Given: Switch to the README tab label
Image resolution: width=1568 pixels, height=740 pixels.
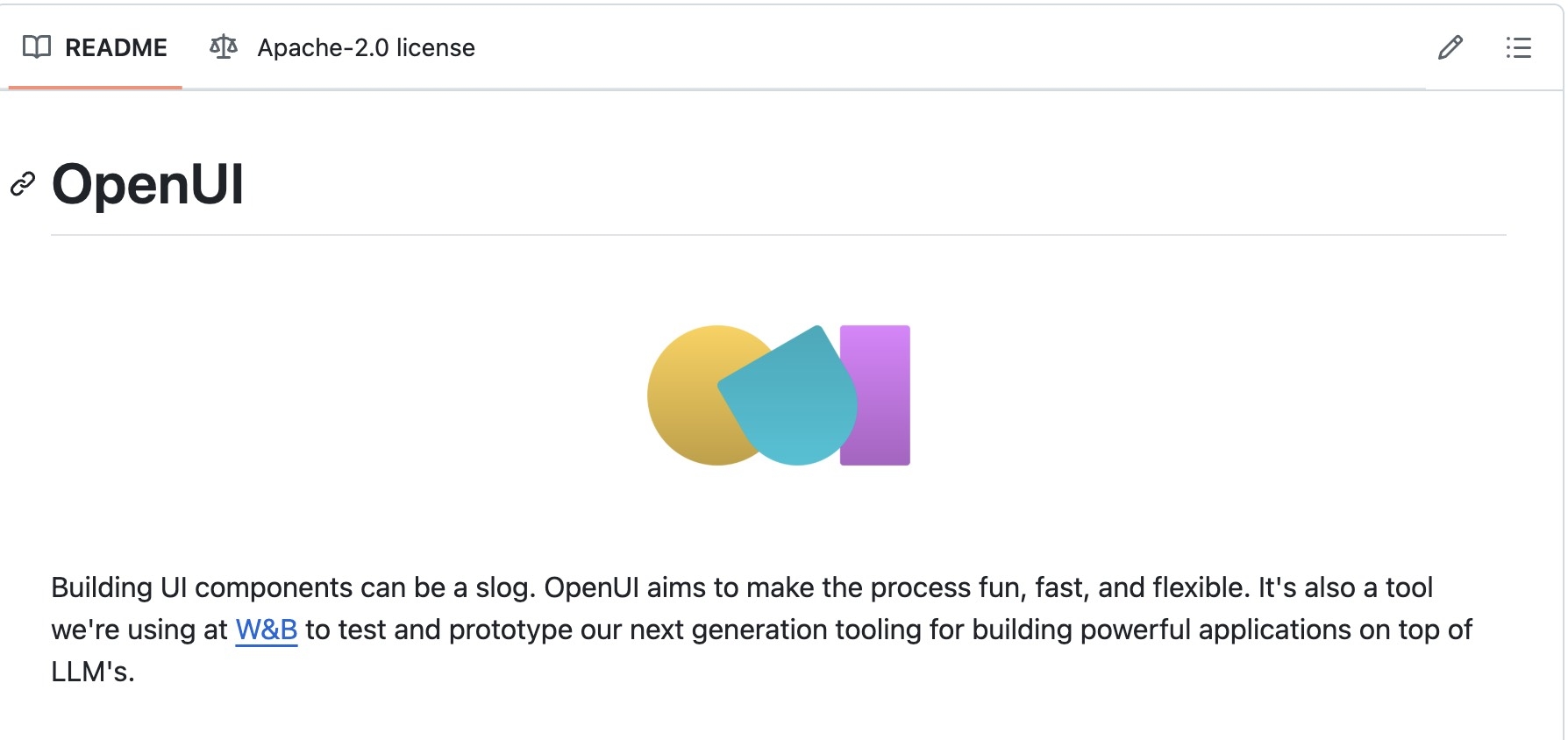Looking at the screenshot, I should pos(116,47).
